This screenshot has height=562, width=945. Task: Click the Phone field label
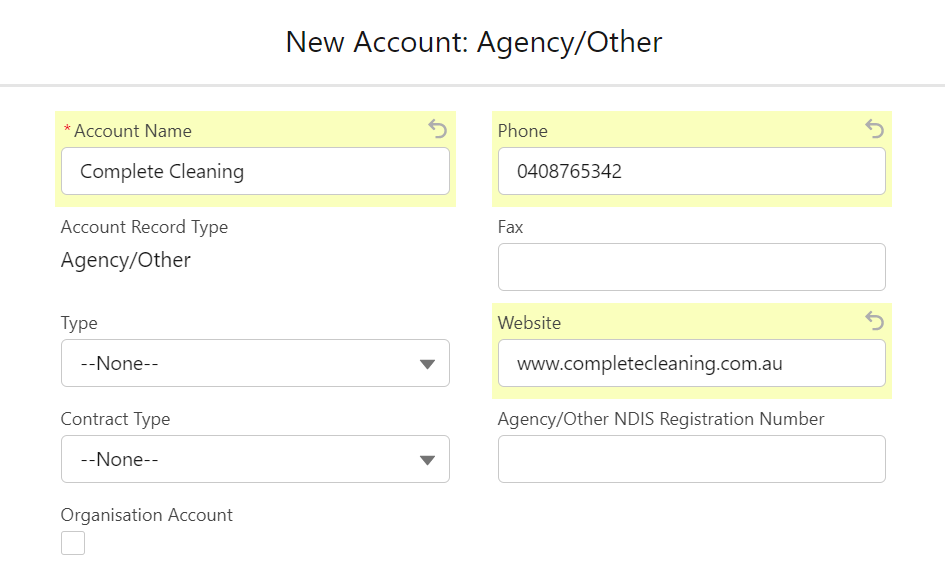tap(523, 131)
